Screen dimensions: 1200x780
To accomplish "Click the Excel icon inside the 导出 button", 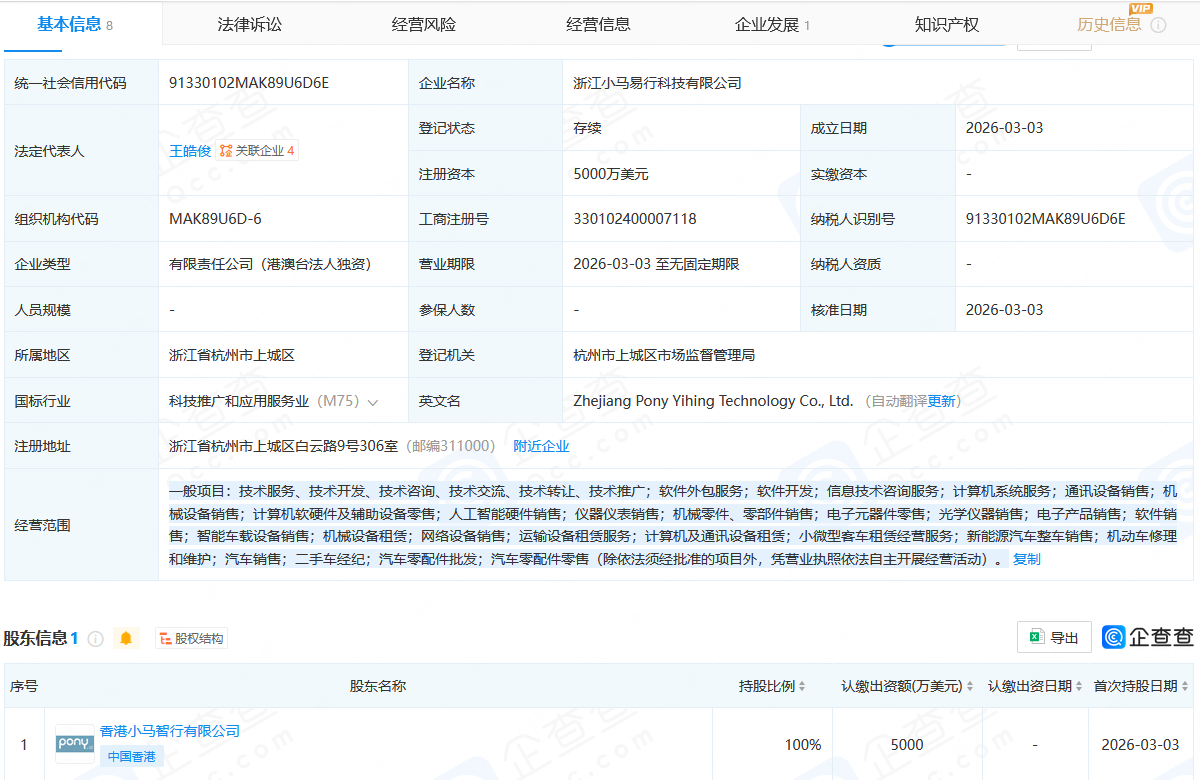I will pos(1036,637).
